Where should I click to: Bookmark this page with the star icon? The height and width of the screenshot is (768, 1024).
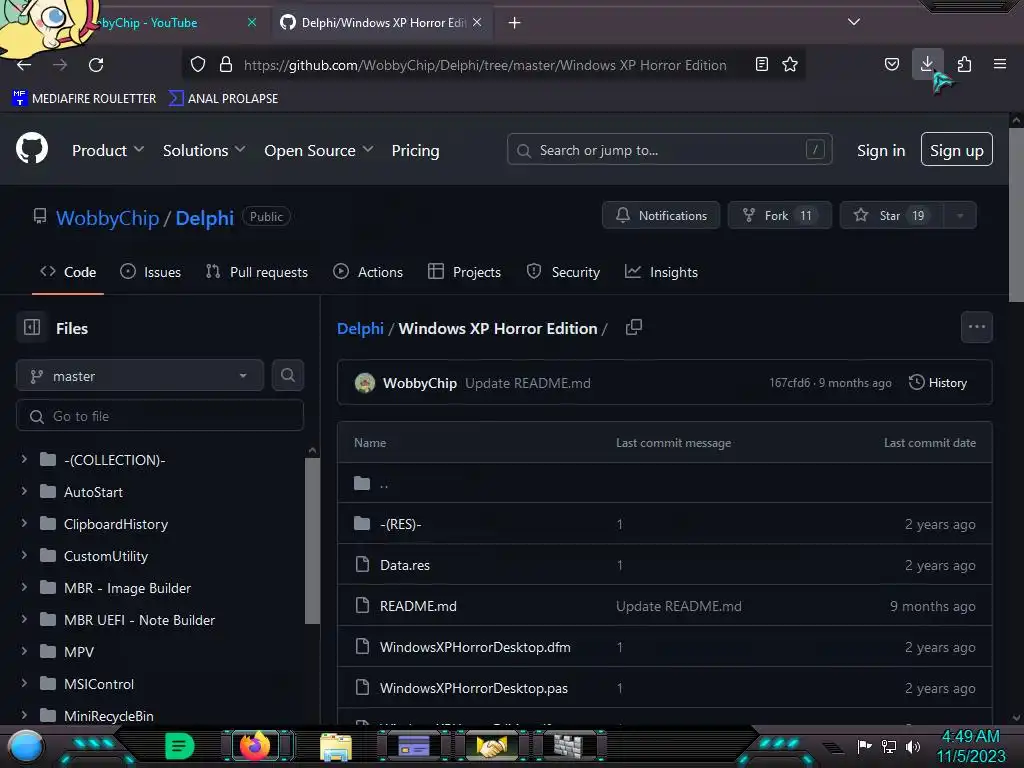[790, 64]
